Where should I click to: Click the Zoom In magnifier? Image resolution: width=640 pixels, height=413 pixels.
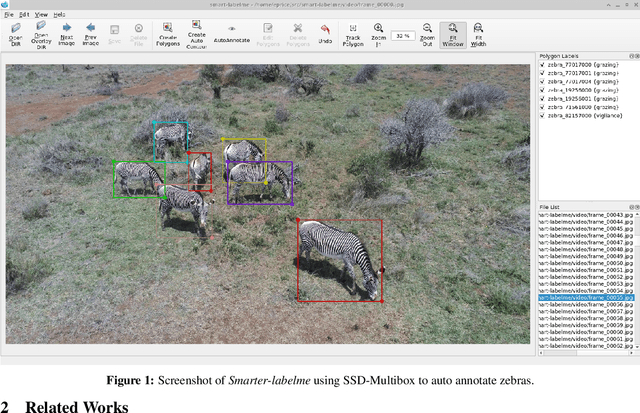378,35
